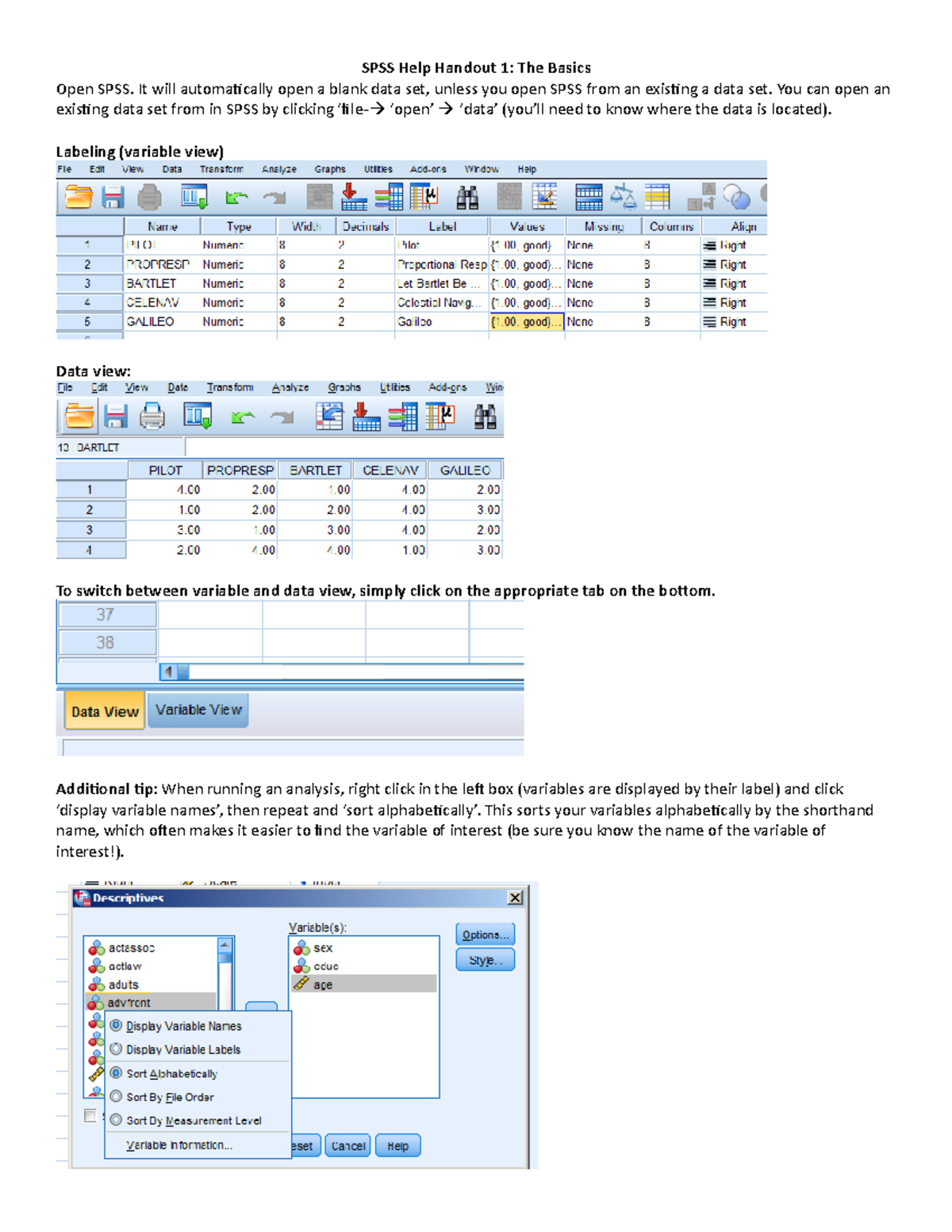Click the Options... button in Descriptives dialog
Viewport: 952px width, 1232px height.
pos(486,935)
